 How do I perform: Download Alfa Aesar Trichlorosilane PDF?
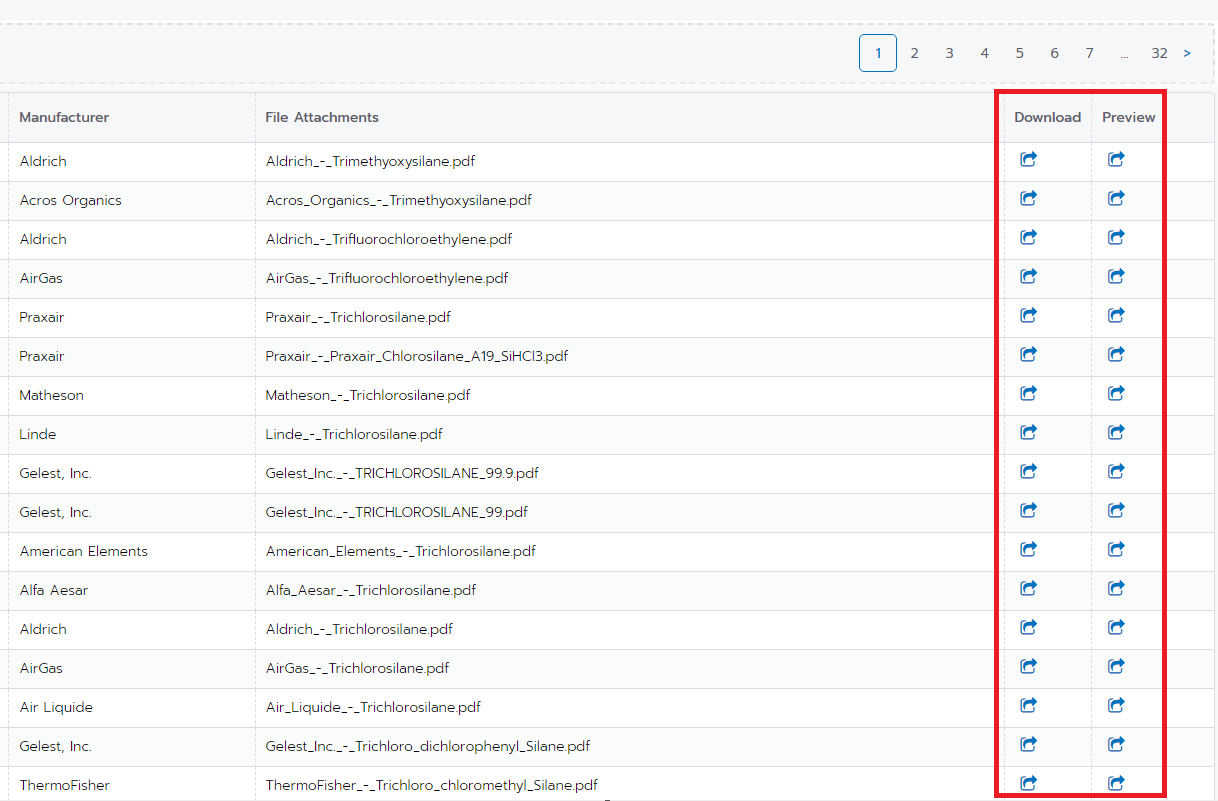click(x=1028, y=588)
